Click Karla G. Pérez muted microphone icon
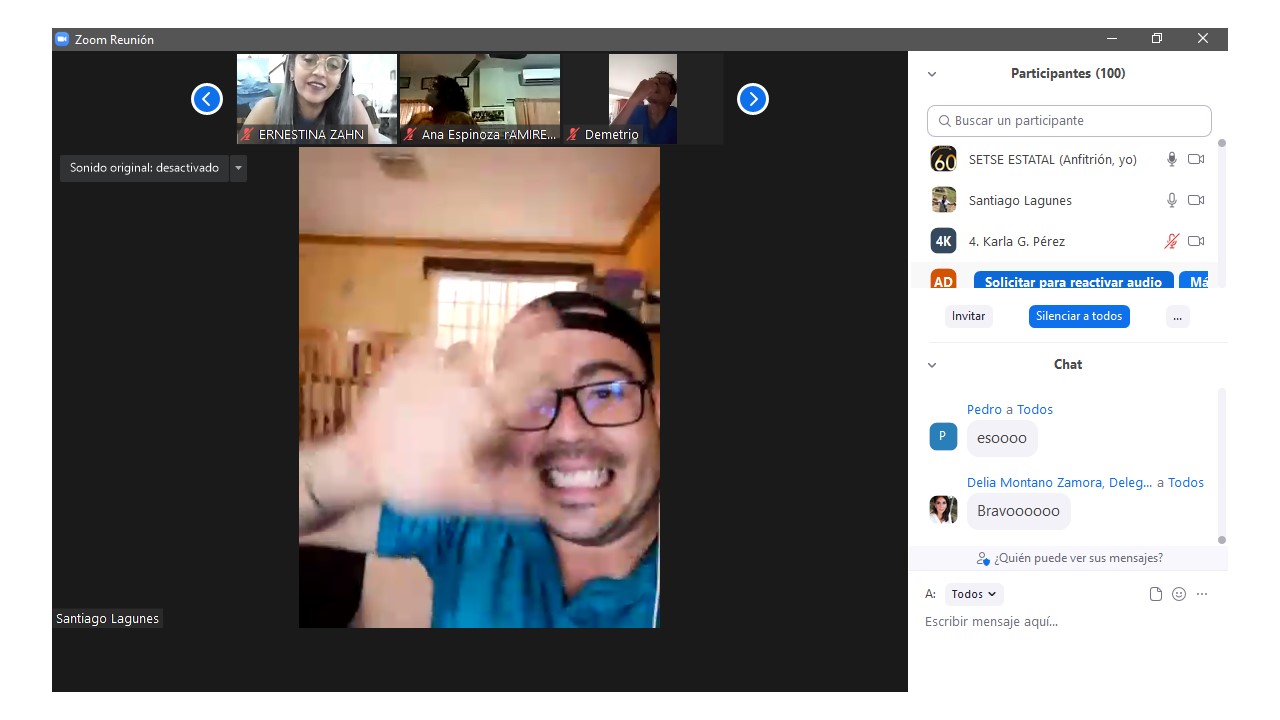Viewport: 1280px width, 720px height. [x=1172, y=241]
